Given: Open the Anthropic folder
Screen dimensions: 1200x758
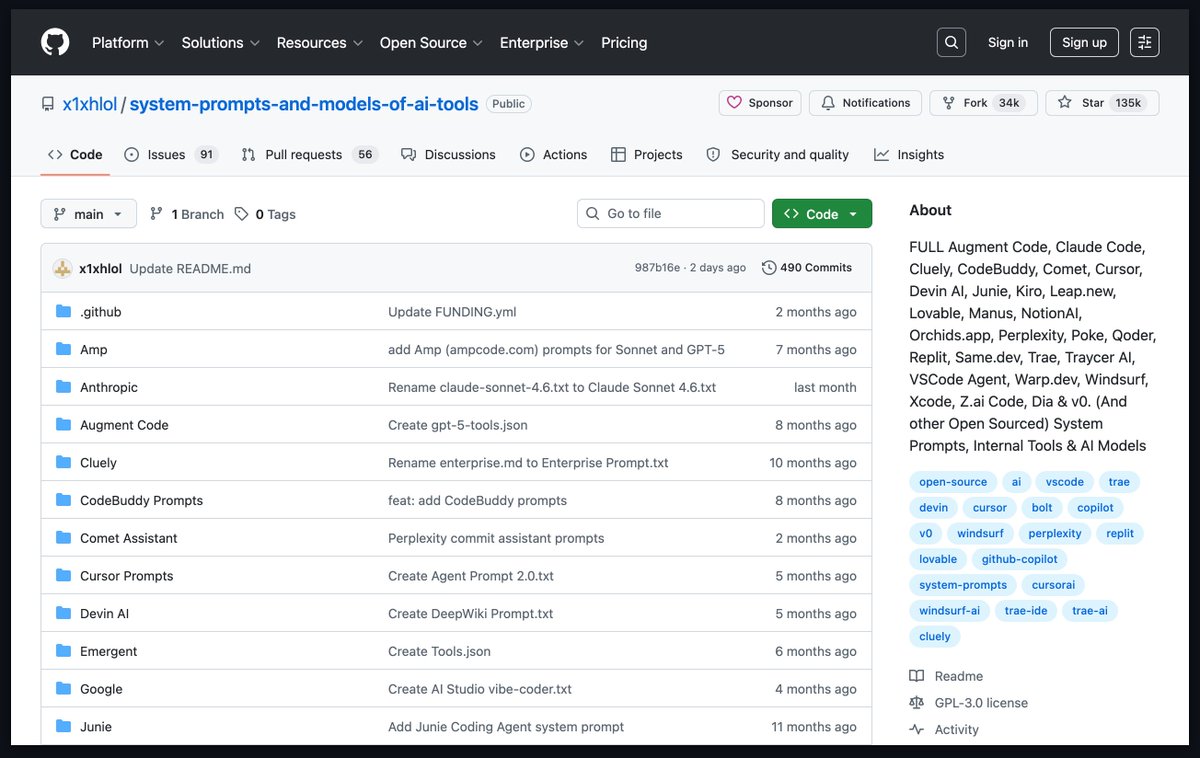Looking at the screenshot, I should 109,387.
